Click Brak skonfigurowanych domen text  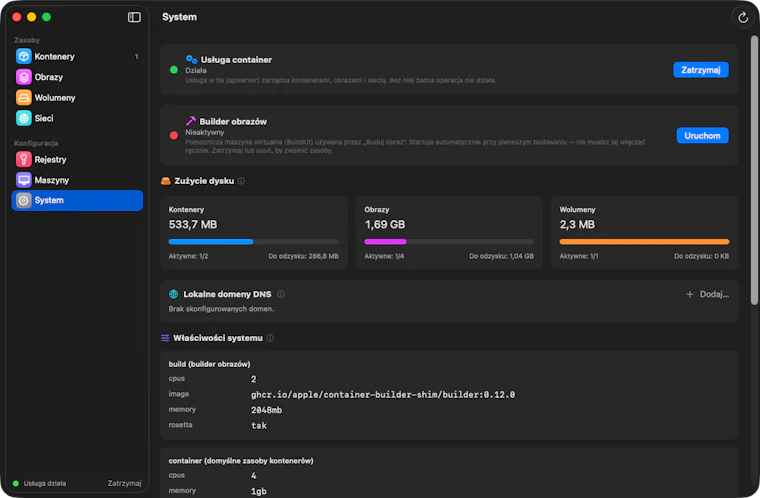(x=221, y=309)
